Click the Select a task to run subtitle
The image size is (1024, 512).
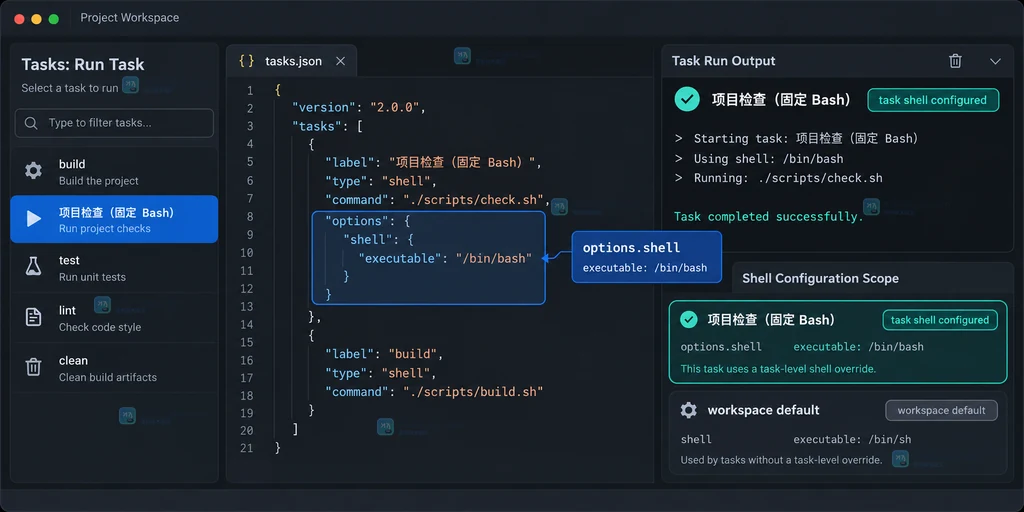click(x=70, y=88)
